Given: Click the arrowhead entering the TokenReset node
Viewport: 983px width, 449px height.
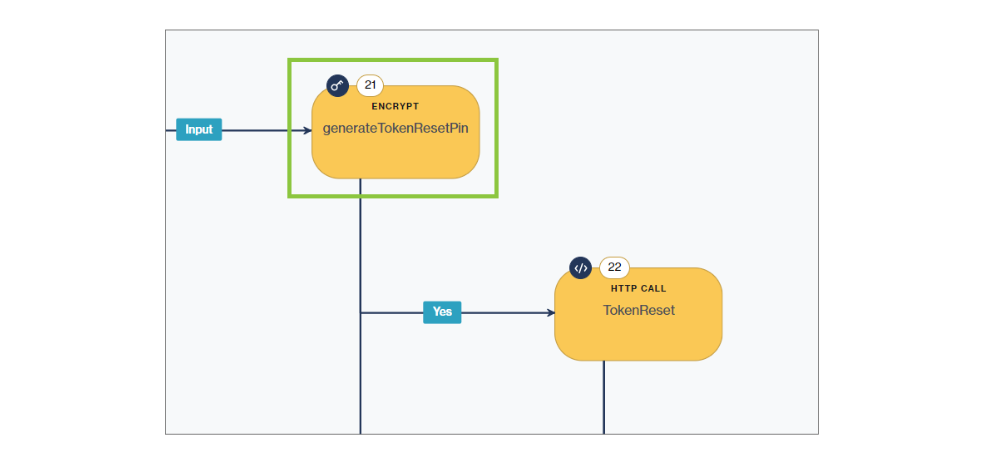Looking at the screenshot, I should pyautogui.click(x=549, y=312).
